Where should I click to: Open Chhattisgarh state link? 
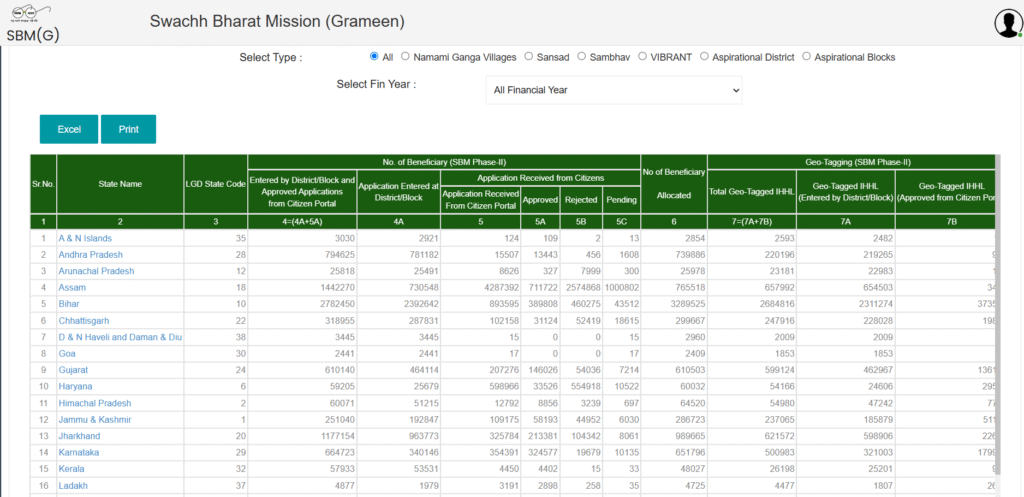point(84,321)
